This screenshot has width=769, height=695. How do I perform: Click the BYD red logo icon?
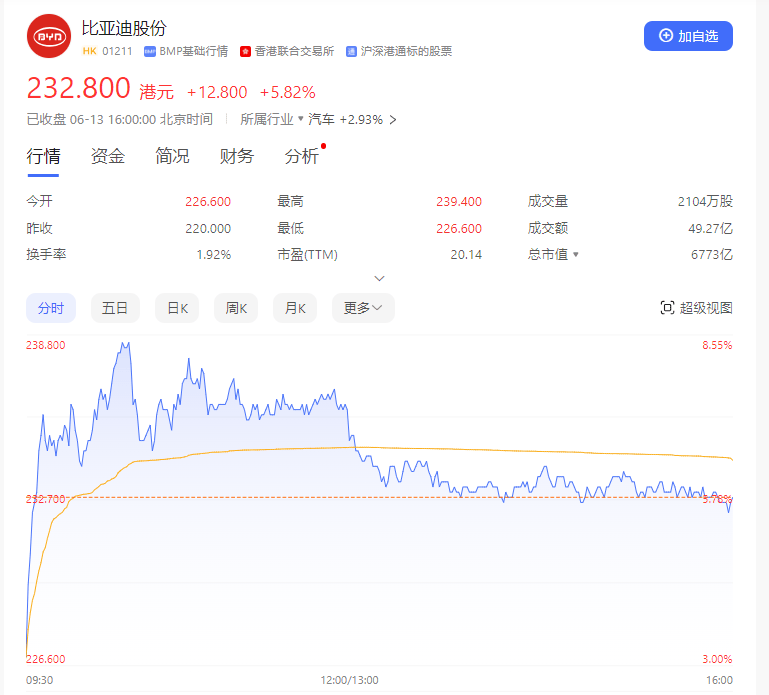49,36
